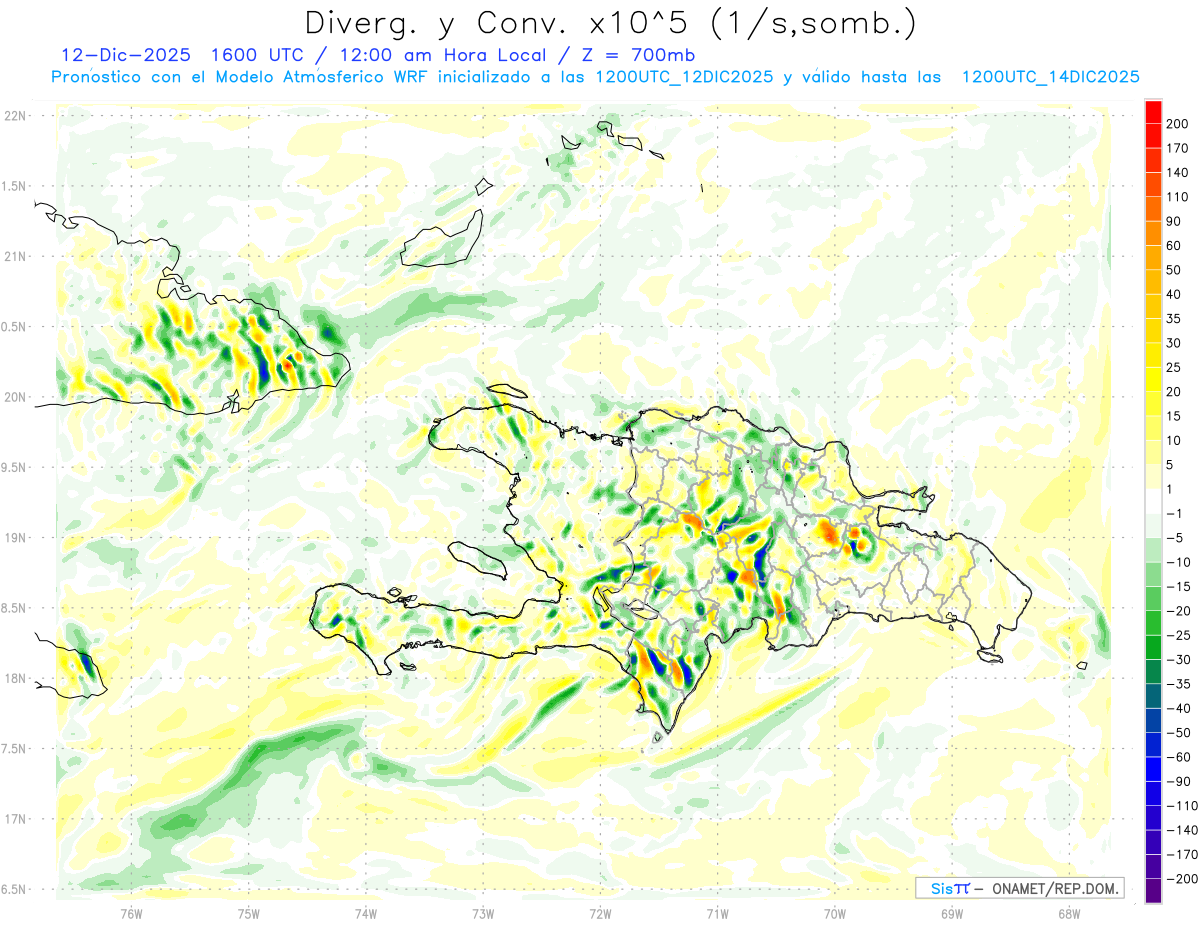The width and height of the screenshot is (1200, 927).
Task: Click the dark red swatch above 200
Action: 1153,112
